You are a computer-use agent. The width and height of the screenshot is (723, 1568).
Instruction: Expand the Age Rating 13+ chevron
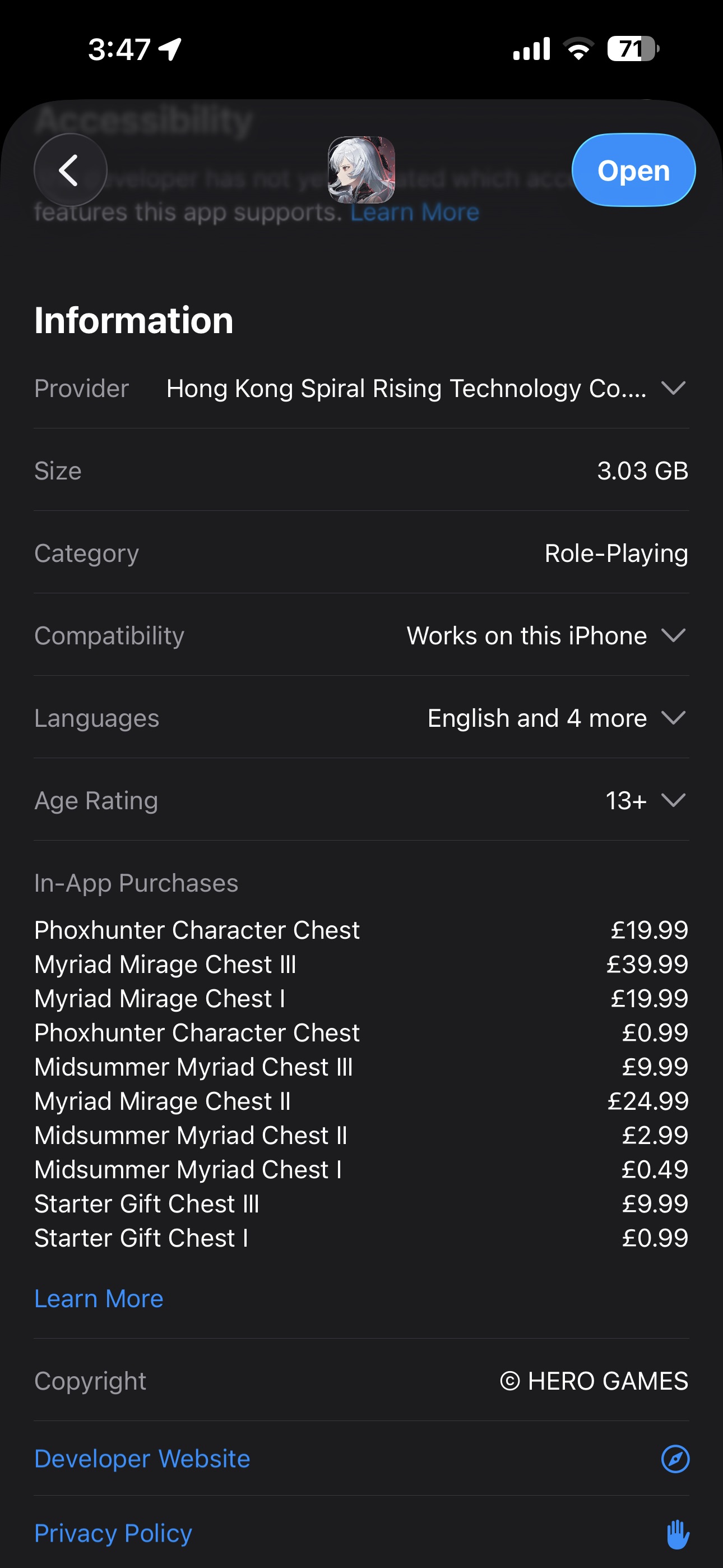[x=673, y=800]
